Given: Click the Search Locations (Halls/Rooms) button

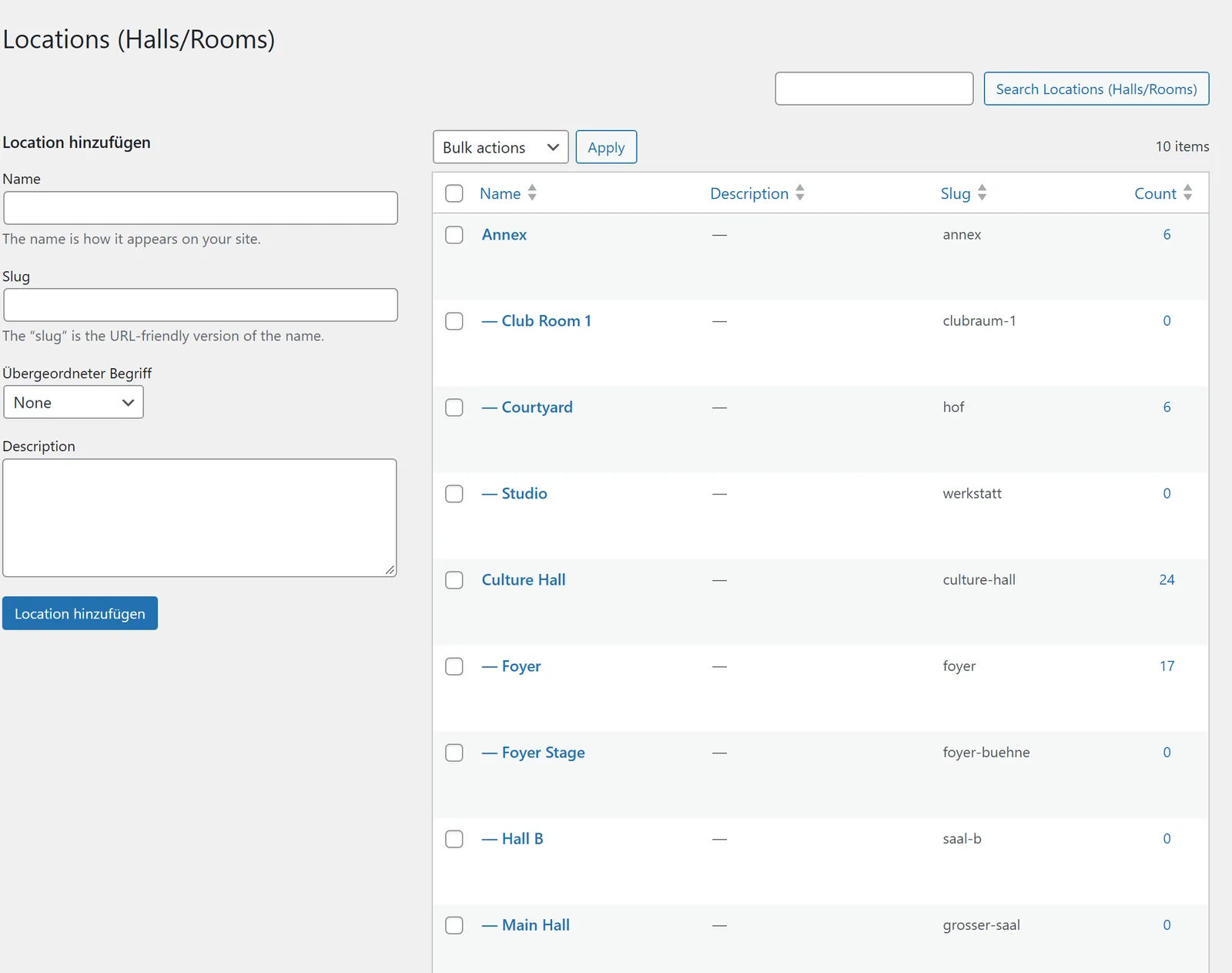Looking at the screenshot, I should [x=1096, y=89].
